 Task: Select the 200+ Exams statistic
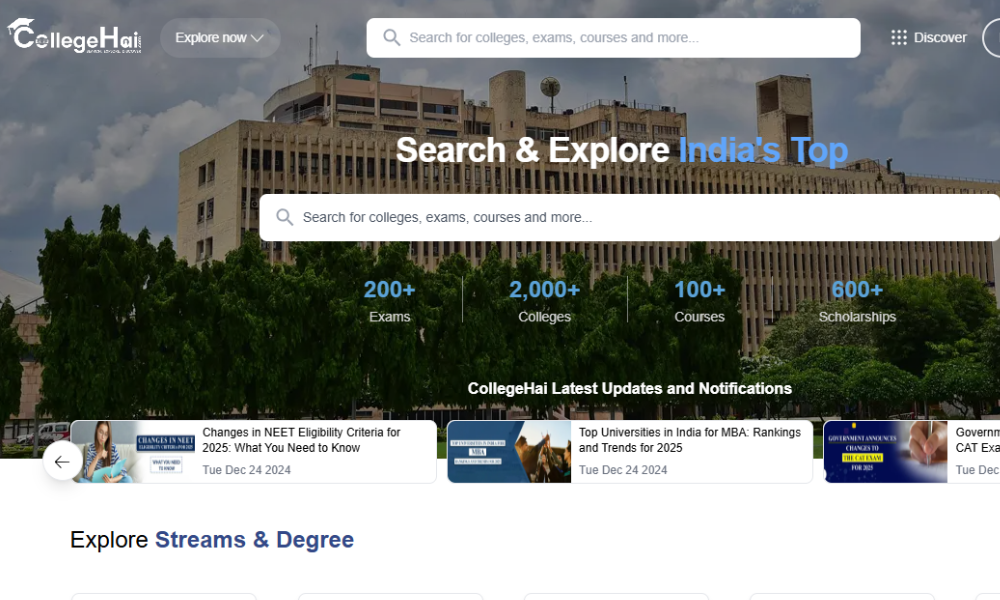click(390, 300)
